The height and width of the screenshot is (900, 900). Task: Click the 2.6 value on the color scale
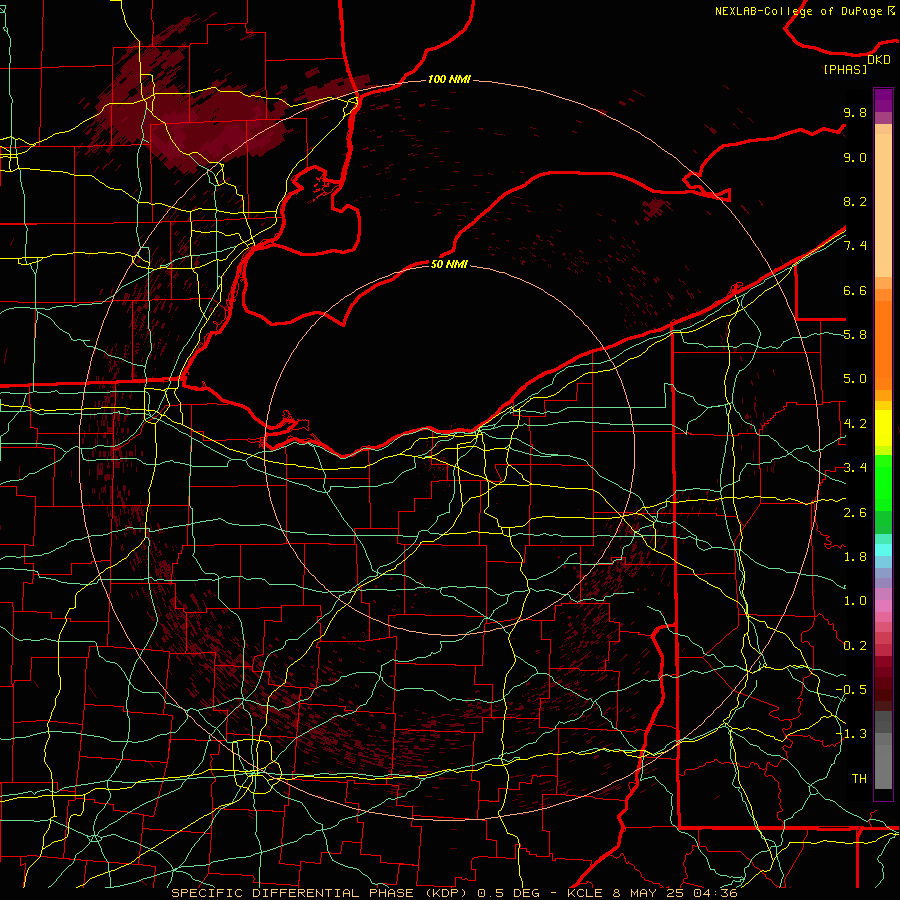(855, 512)
